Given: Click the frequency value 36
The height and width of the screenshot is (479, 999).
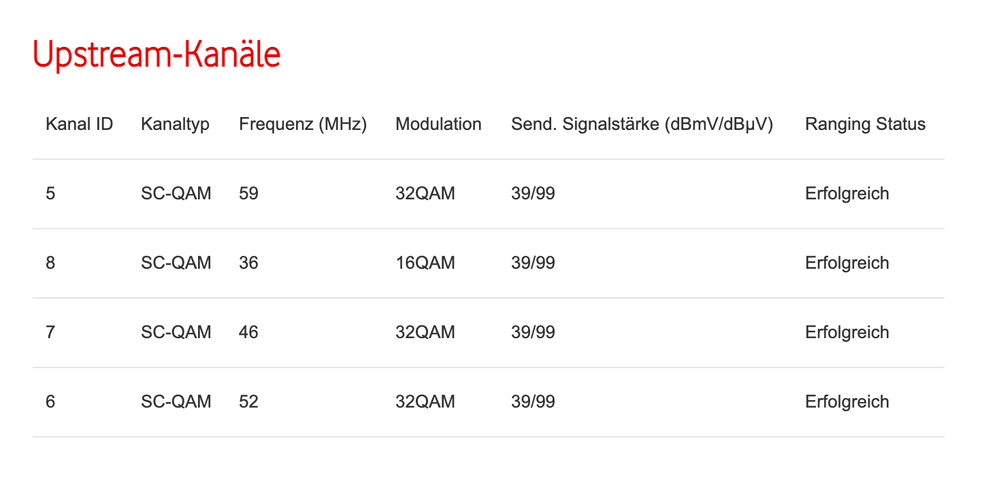Looking at the screenshot, I should [249, 263].
